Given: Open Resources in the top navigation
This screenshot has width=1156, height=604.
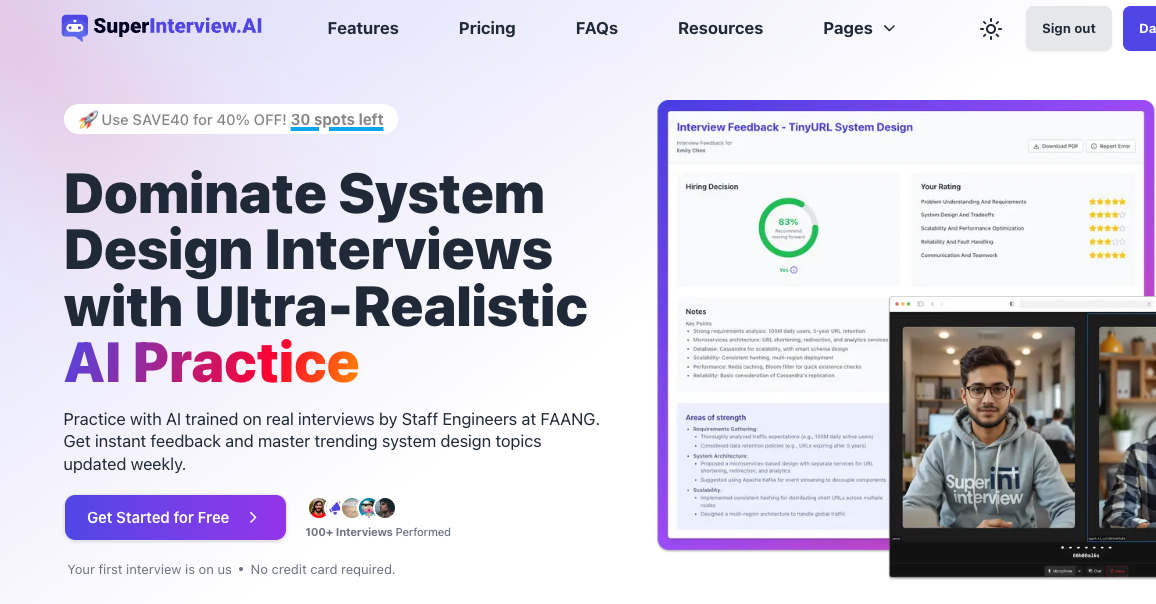Looking at the screenshot, I should pyautogui.click(x=720, y=28).
